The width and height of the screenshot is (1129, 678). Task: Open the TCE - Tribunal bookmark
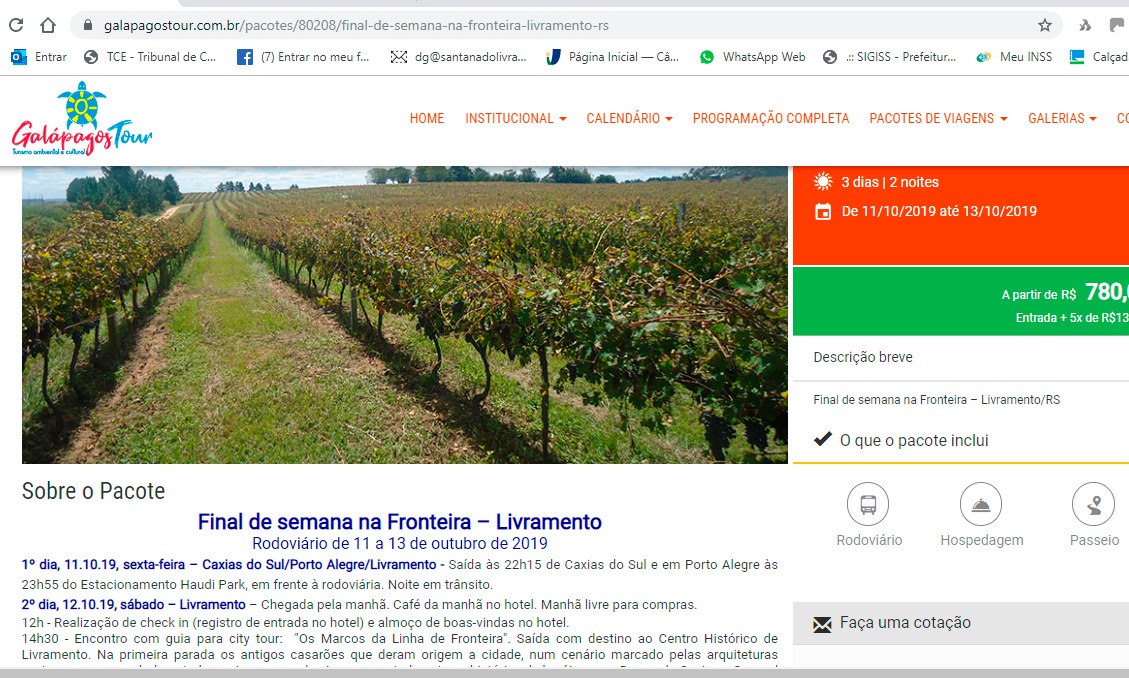click(150, 57)
